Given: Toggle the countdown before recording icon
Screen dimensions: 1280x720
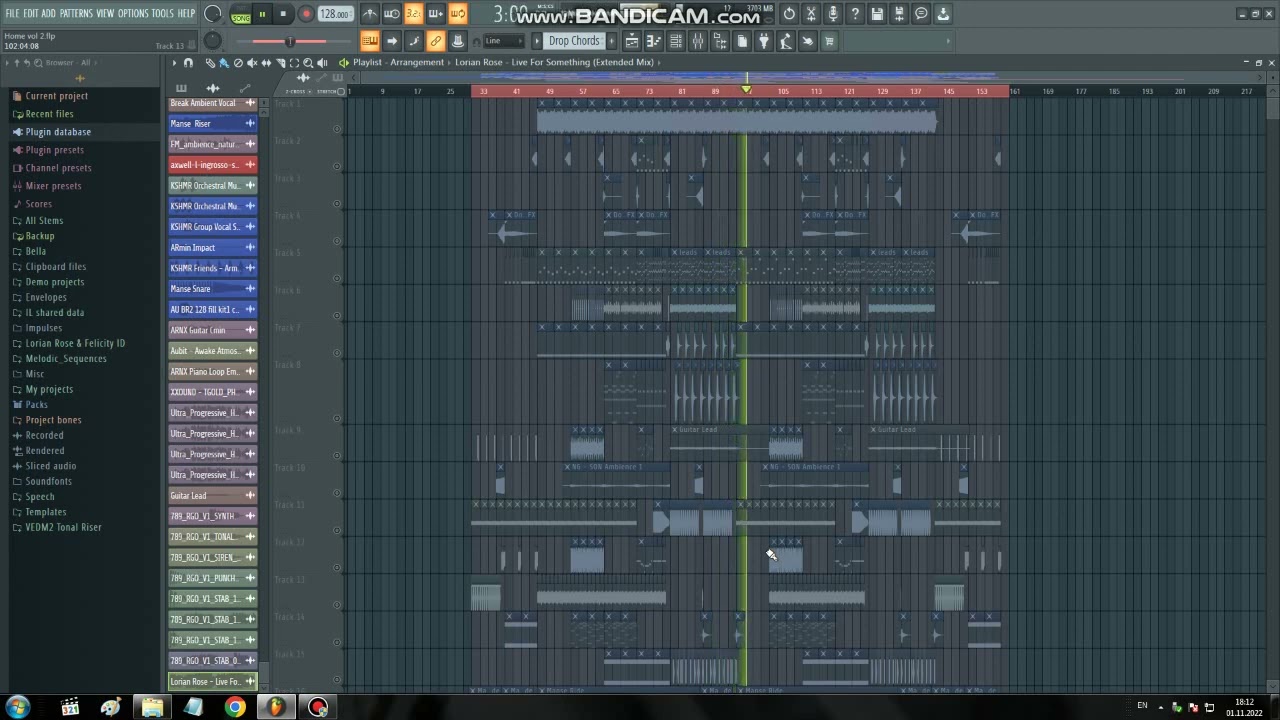Looking at the screenshot, I should coord(413,14).
